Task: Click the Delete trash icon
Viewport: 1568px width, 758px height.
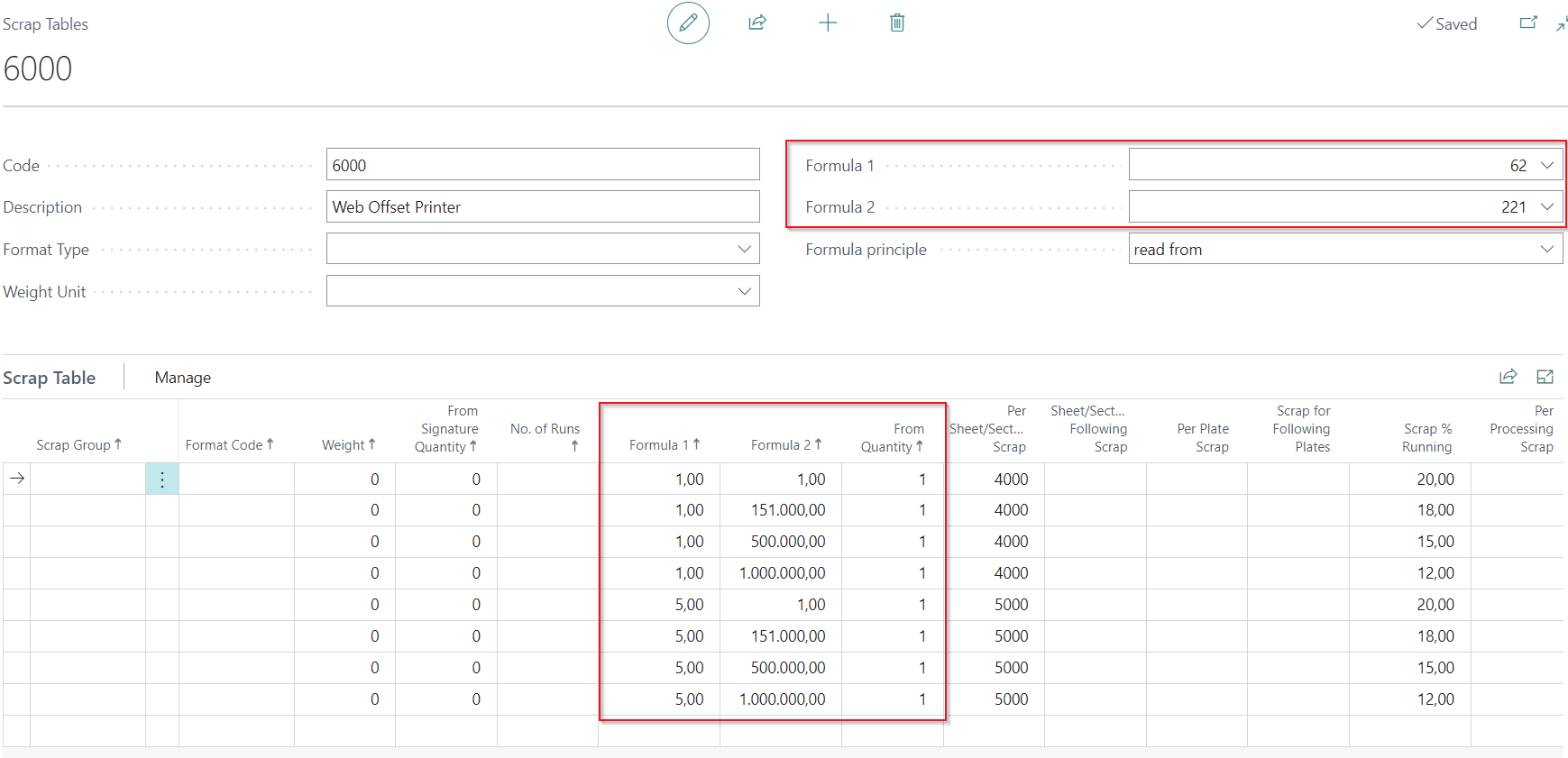Action: (897, 23)
